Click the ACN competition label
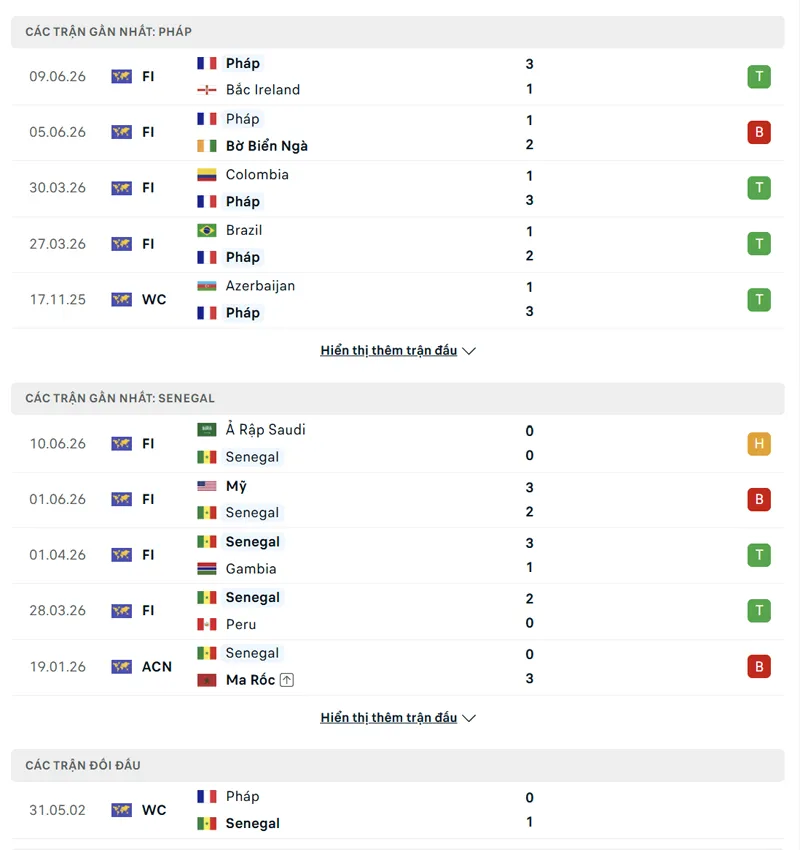The width and height of the screenshot is (800, 850). (157, 667)
